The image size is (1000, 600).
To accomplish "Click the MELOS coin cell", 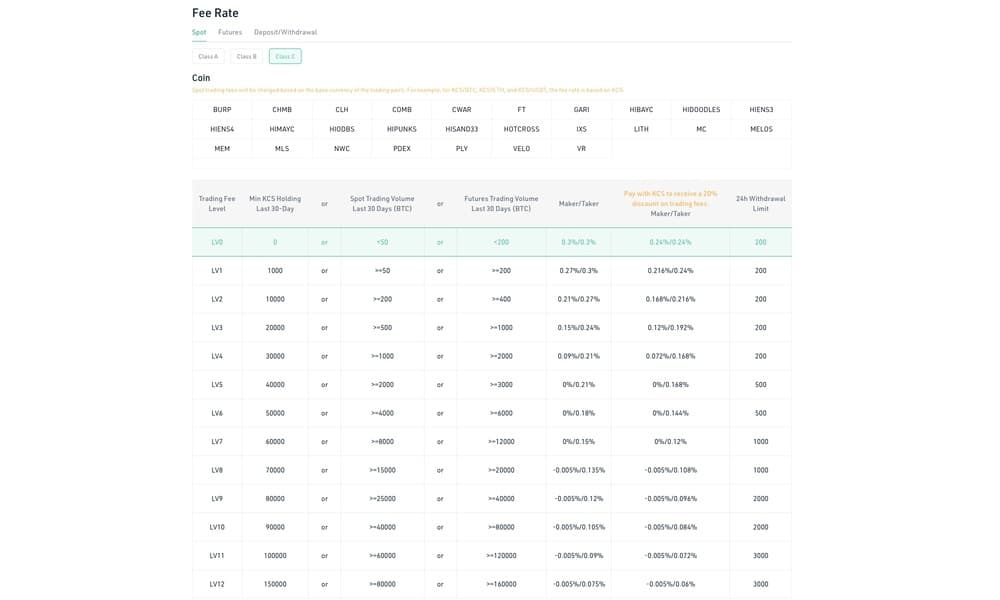I will (761, 129).
